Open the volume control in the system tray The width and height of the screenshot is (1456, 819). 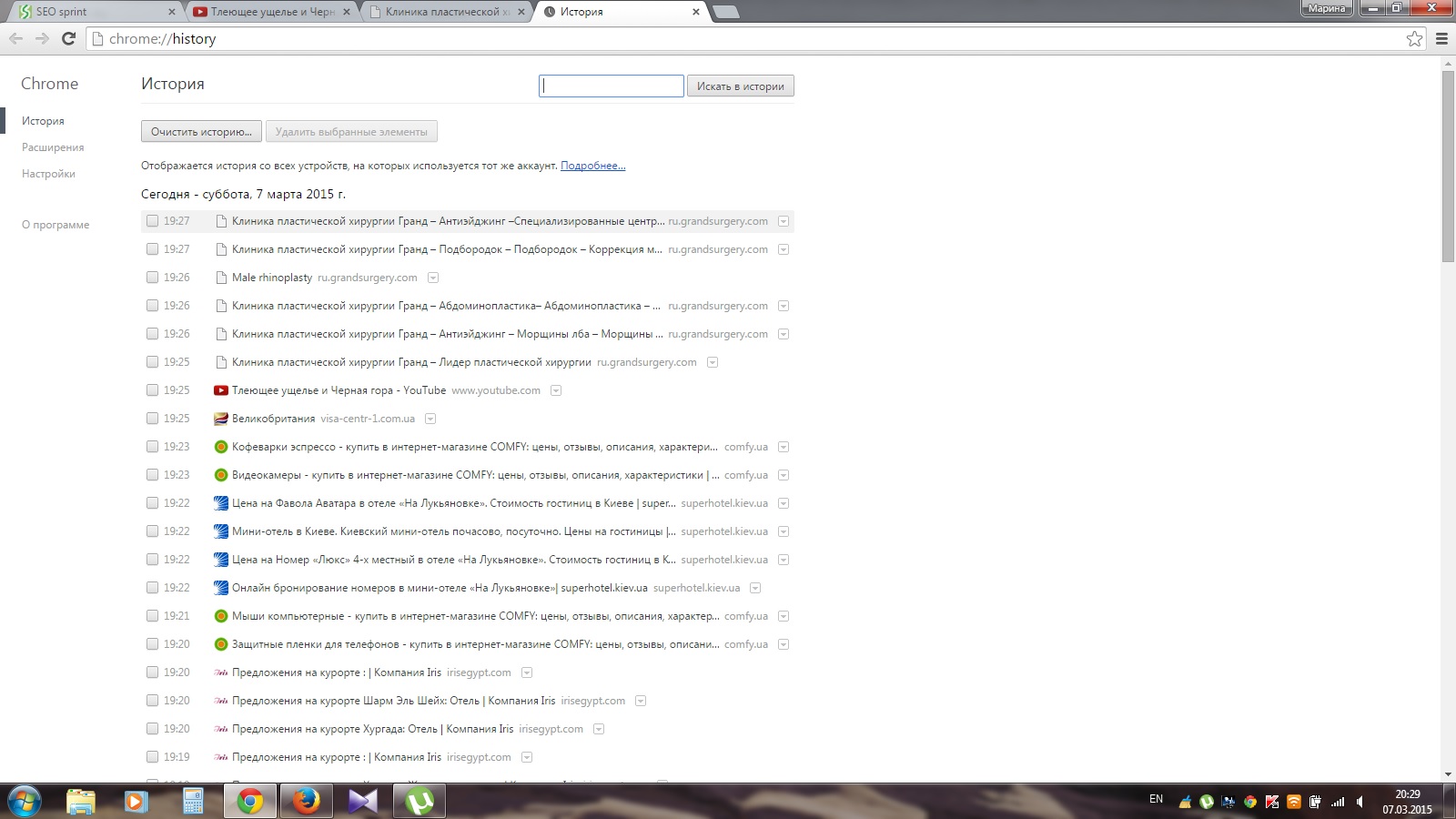pos(1360,802)
